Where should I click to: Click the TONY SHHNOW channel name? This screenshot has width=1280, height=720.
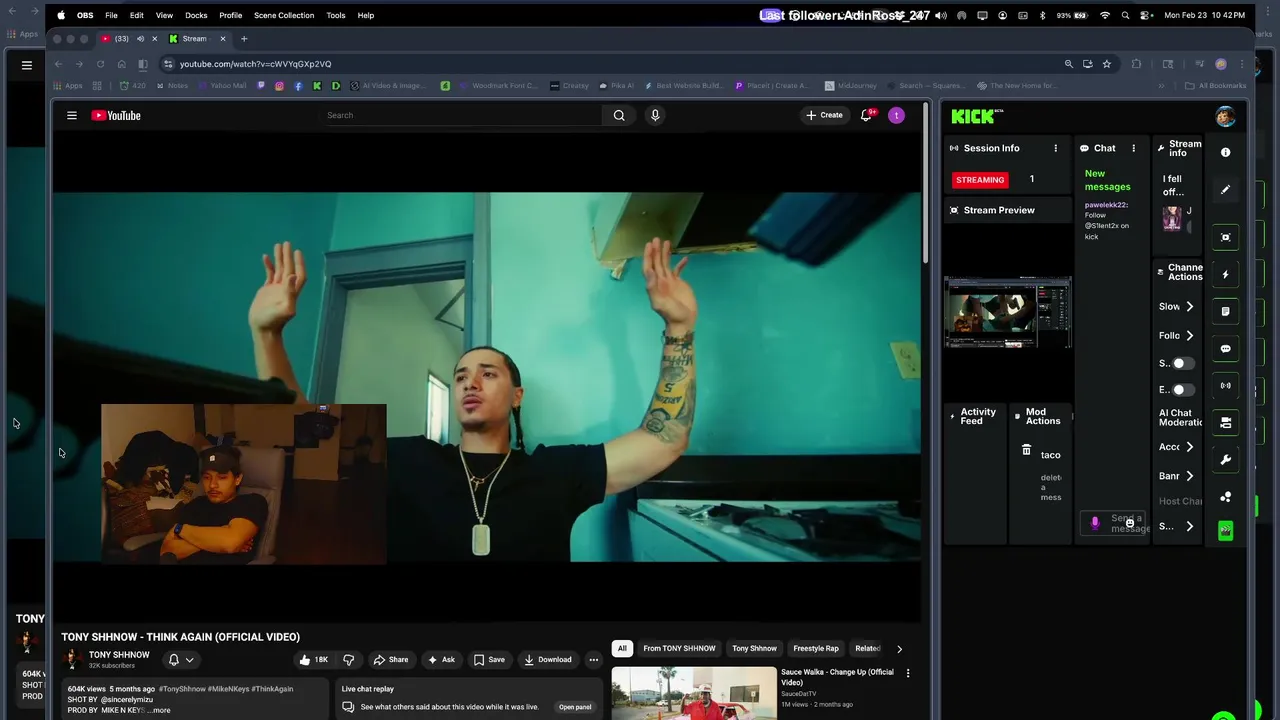coord(119,655)
